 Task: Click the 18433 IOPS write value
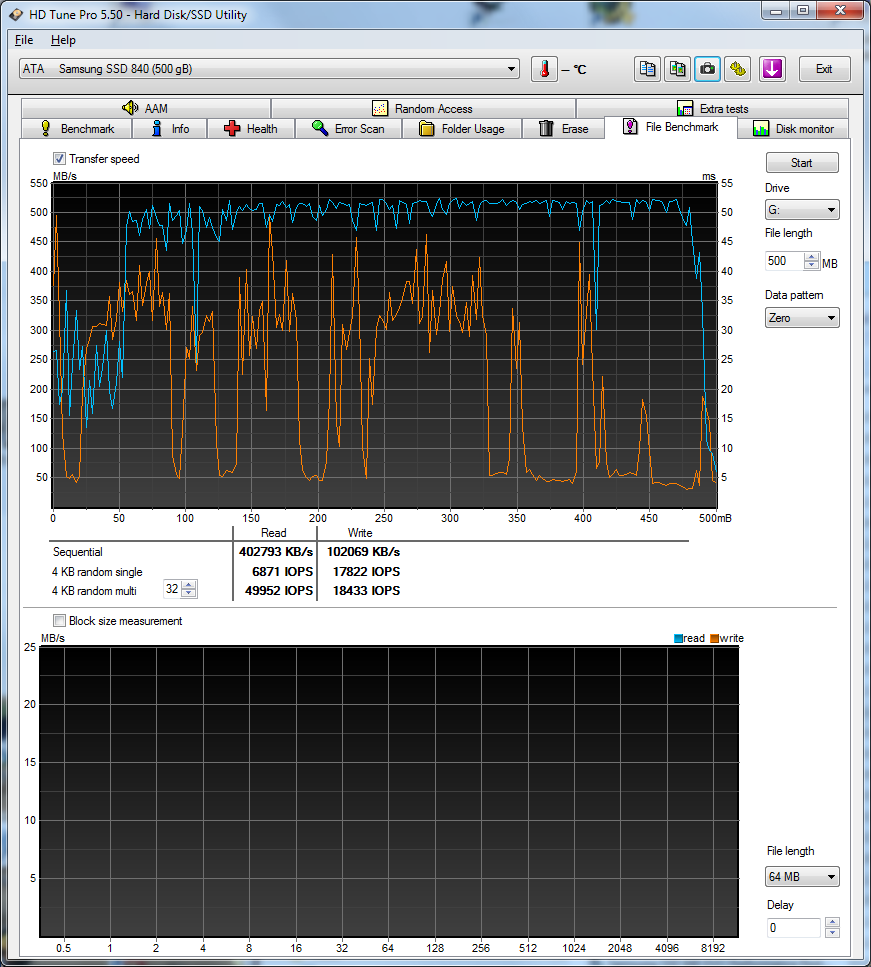[366, 591]
